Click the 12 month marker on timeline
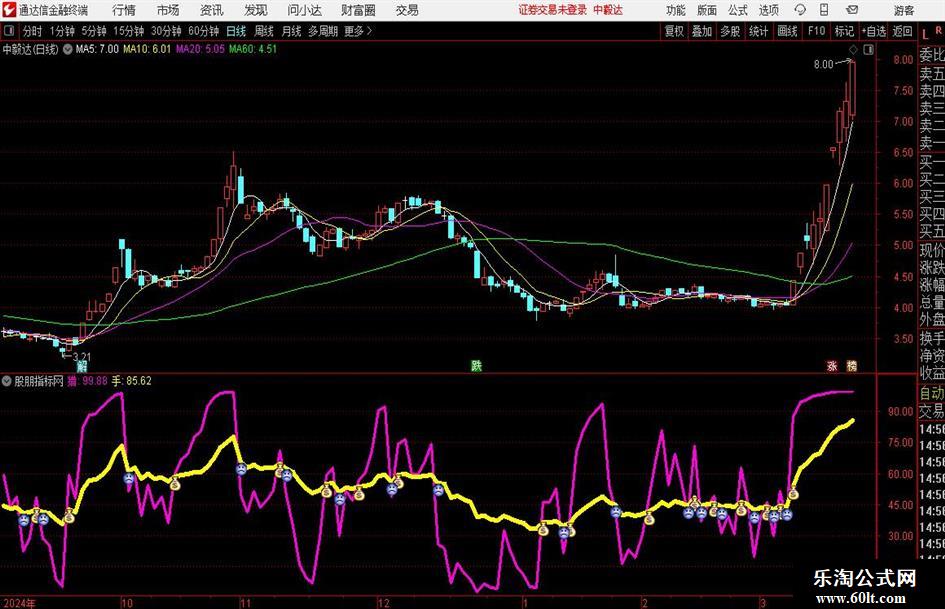Image resolution: width=945 pixels, height=609 pixels. click(383, 603)
